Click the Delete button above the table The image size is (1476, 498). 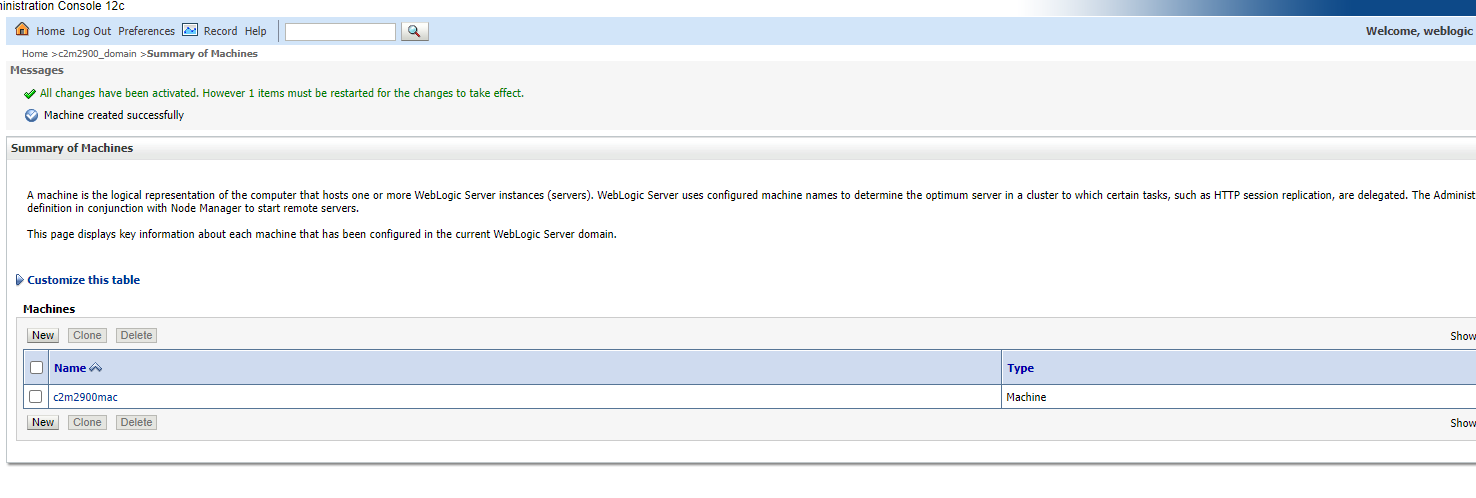(x=136, y=335)
